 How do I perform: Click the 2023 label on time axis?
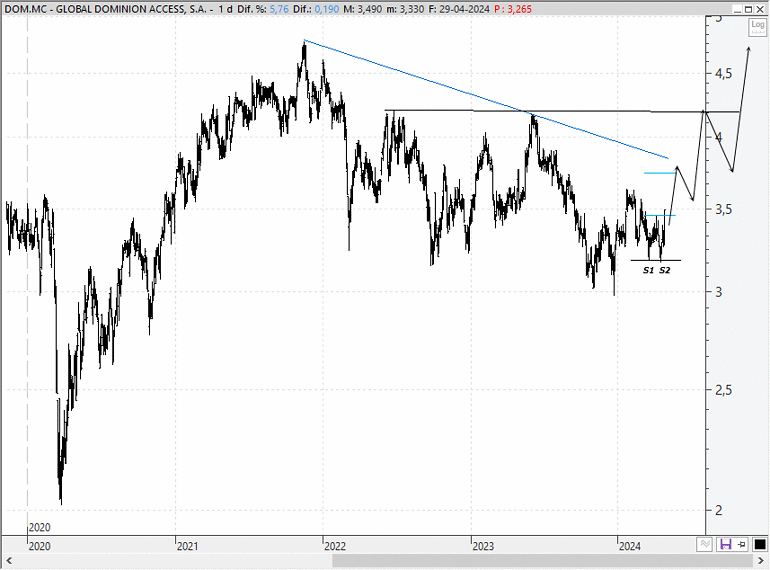[x=483, y=546]
